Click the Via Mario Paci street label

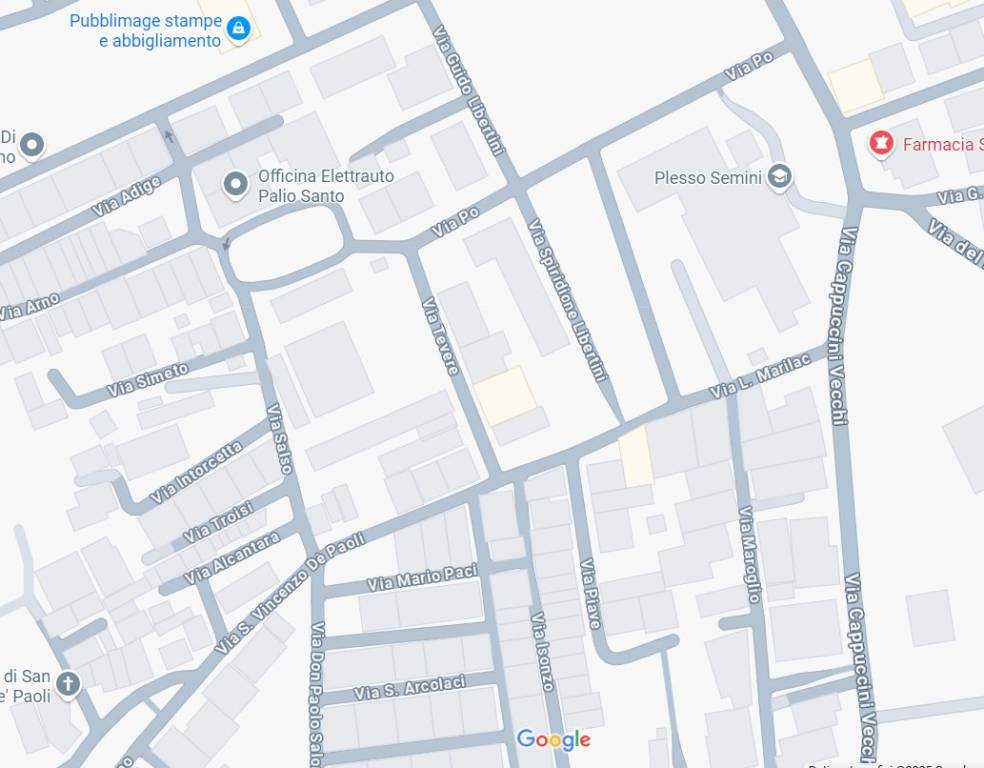(x=422, y=577)
